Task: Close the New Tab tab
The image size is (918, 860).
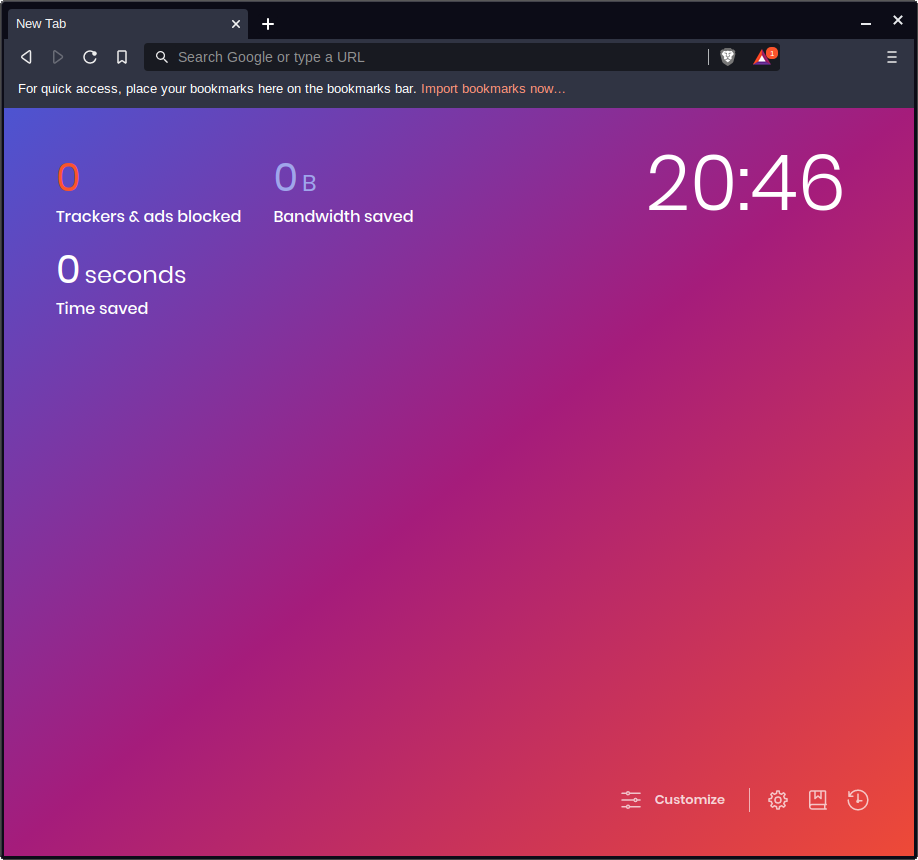Action: pyautogui.click(x=236, y=23)
